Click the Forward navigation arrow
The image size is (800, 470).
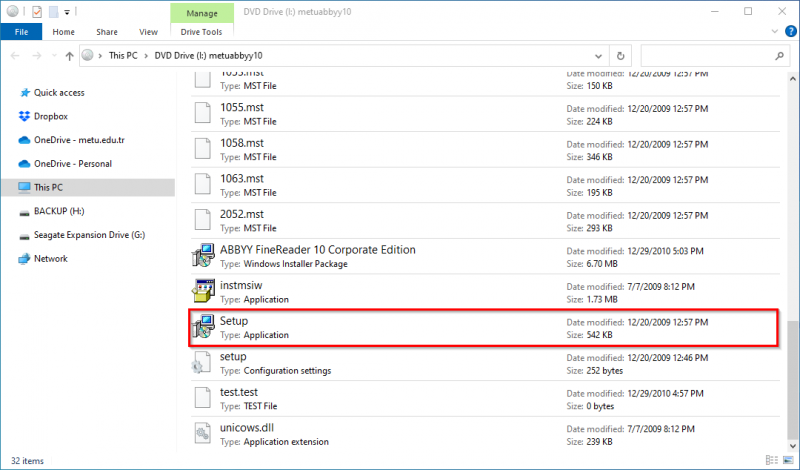(x=37, y=56)
